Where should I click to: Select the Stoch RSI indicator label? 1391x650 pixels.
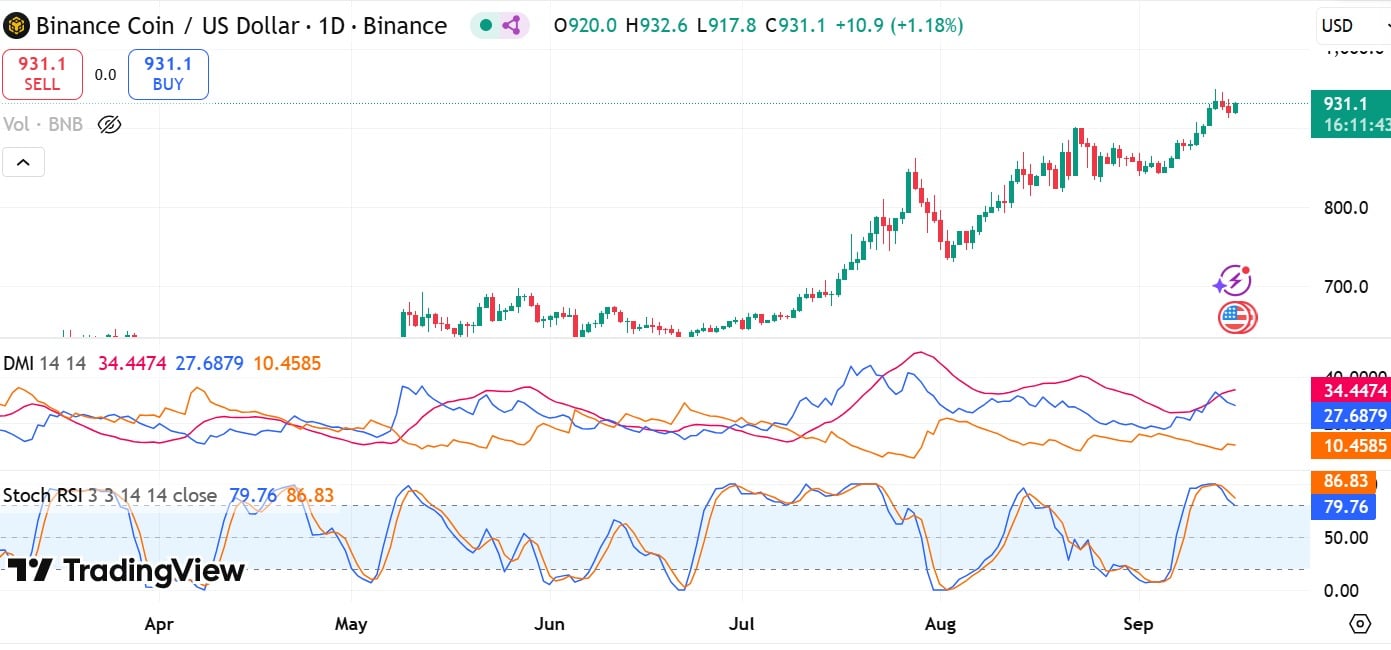[x=109, y=495]
